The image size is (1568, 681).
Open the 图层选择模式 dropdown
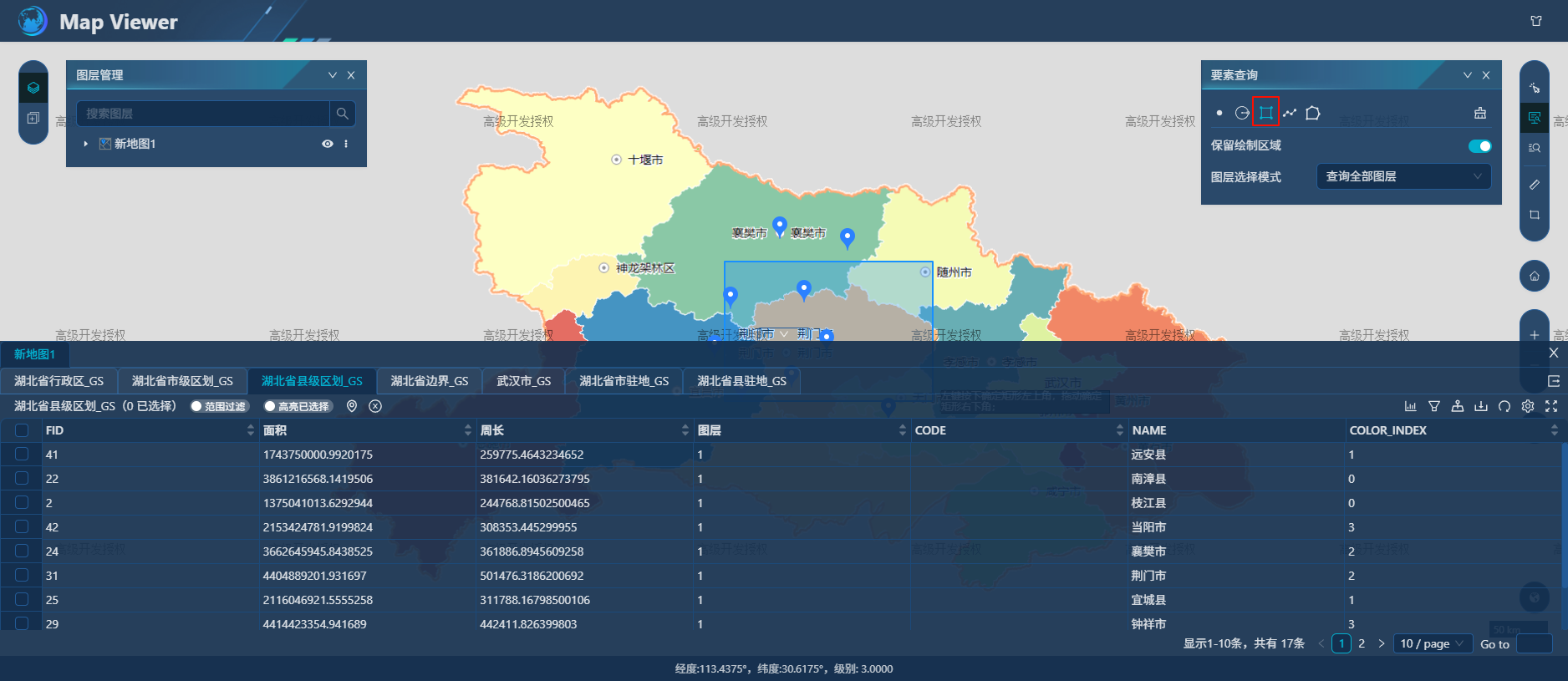[x=1403, y=176]
